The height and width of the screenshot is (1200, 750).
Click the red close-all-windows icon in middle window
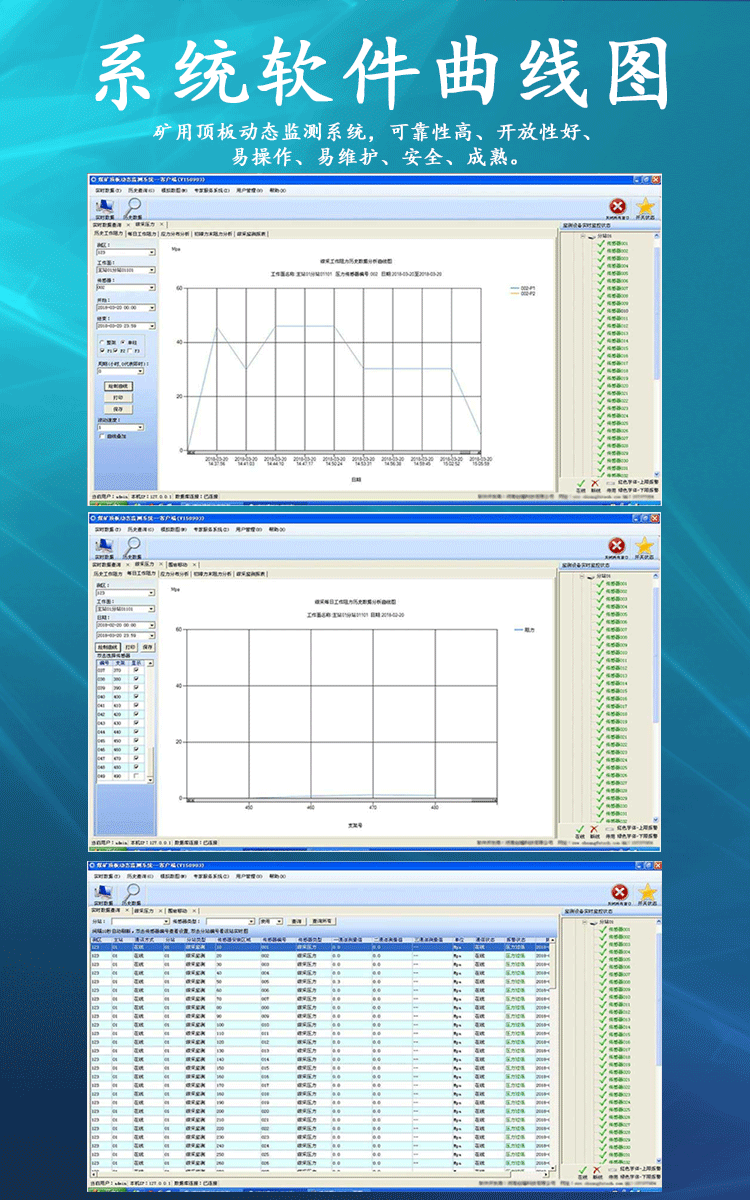617,545
